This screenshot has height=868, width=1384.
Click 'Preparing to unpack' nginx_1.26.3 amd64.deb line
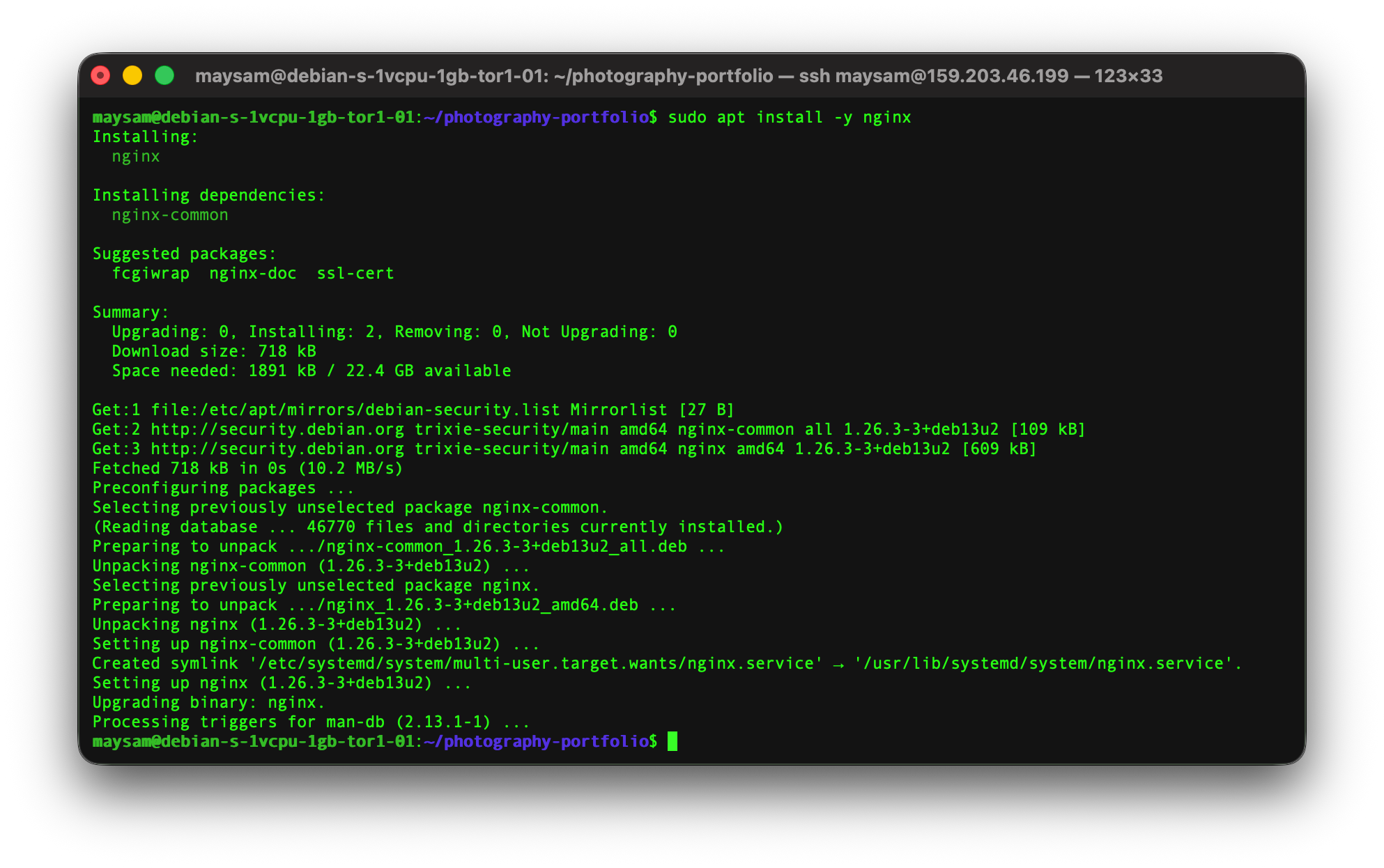point(385,605)
